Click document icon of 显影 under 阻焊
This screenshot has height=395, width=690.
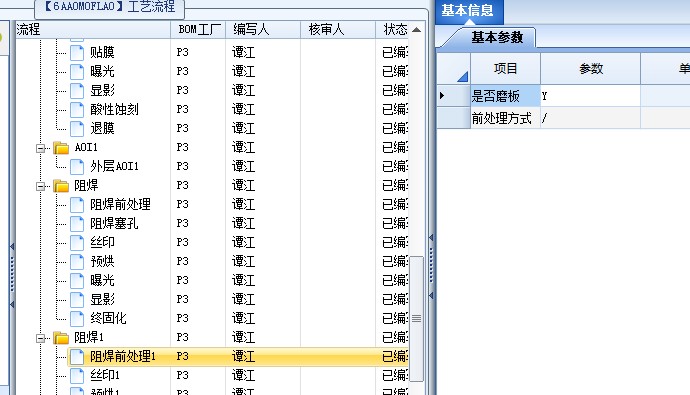point(77,300)
